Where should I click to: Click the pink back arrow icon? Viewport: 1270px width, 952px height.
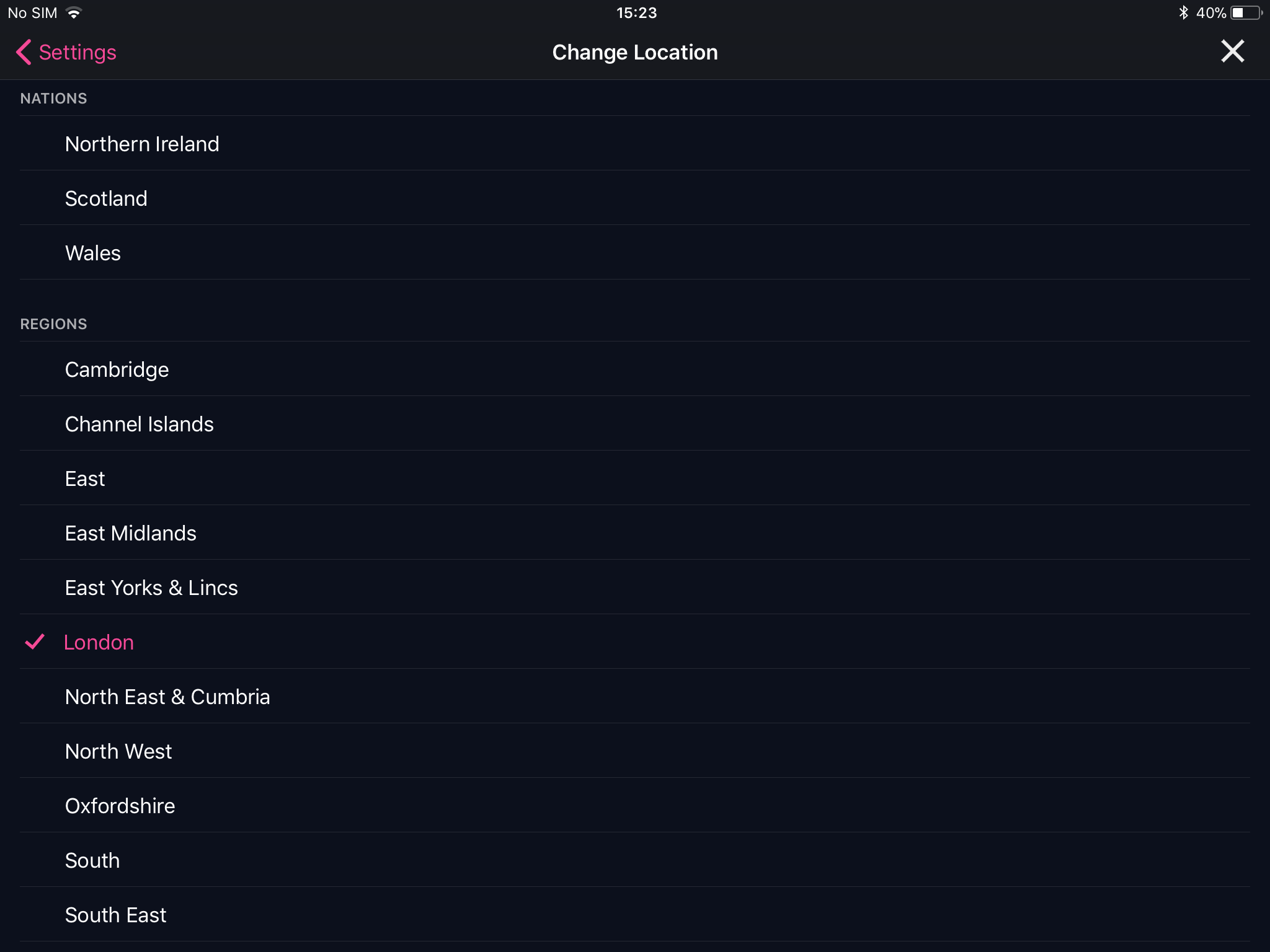coord(22,52)
